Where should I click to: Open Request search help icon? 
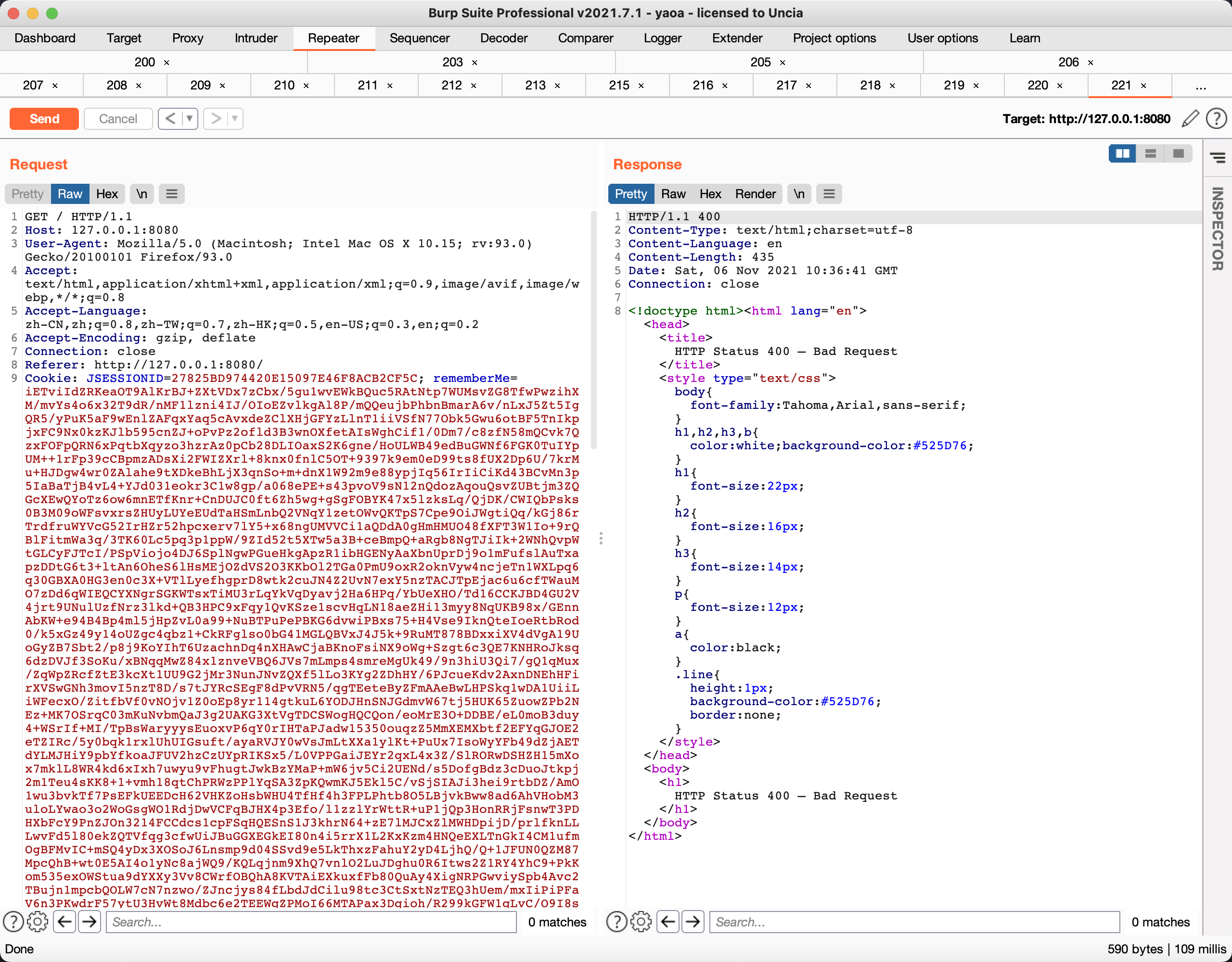(13, 922)
